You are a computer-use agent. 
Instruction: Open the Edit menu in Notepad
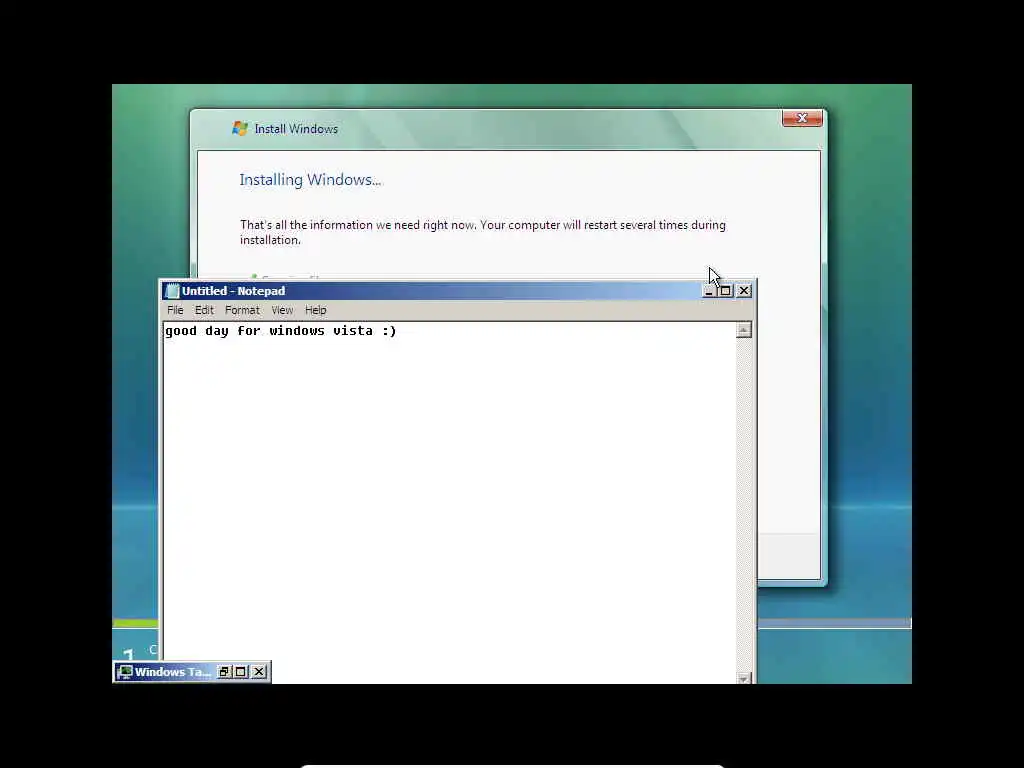tap(204, 310)
